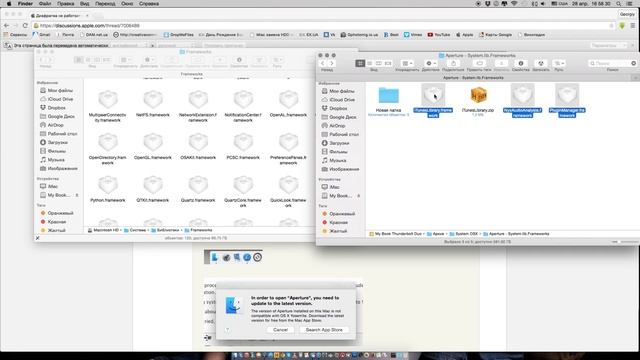Open the Action gear dropdown in the Aperture window
640x360 pixels.
tap(431, 63)
